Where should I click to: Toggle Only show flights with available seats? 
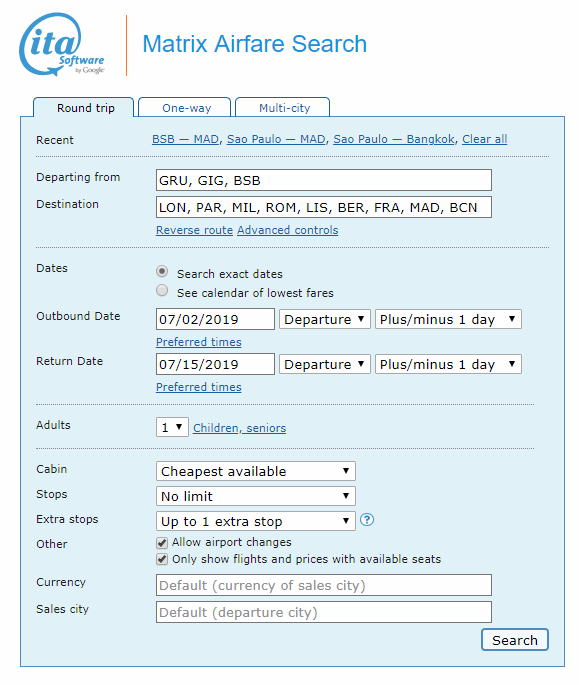162,560
